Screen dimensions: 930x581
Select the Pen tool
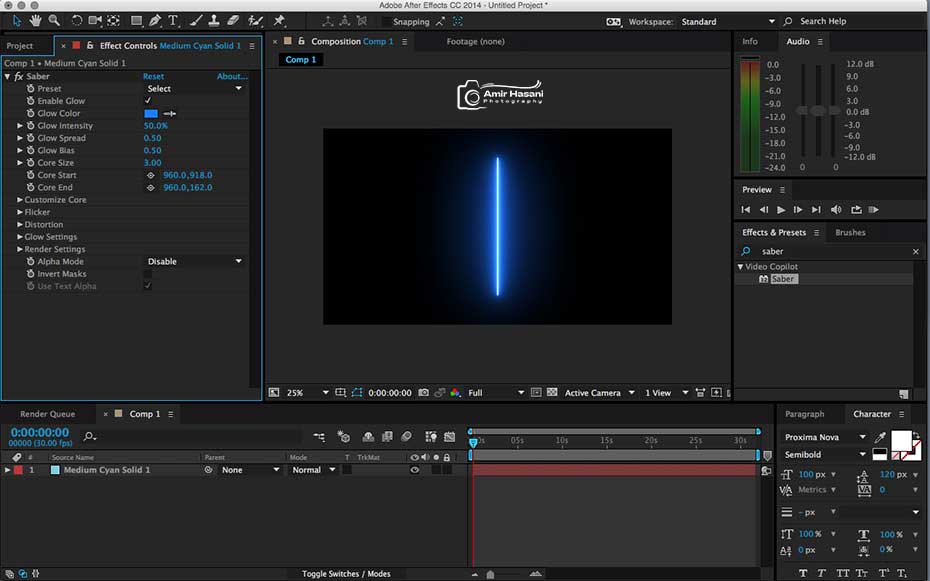(x=155, y=21)
